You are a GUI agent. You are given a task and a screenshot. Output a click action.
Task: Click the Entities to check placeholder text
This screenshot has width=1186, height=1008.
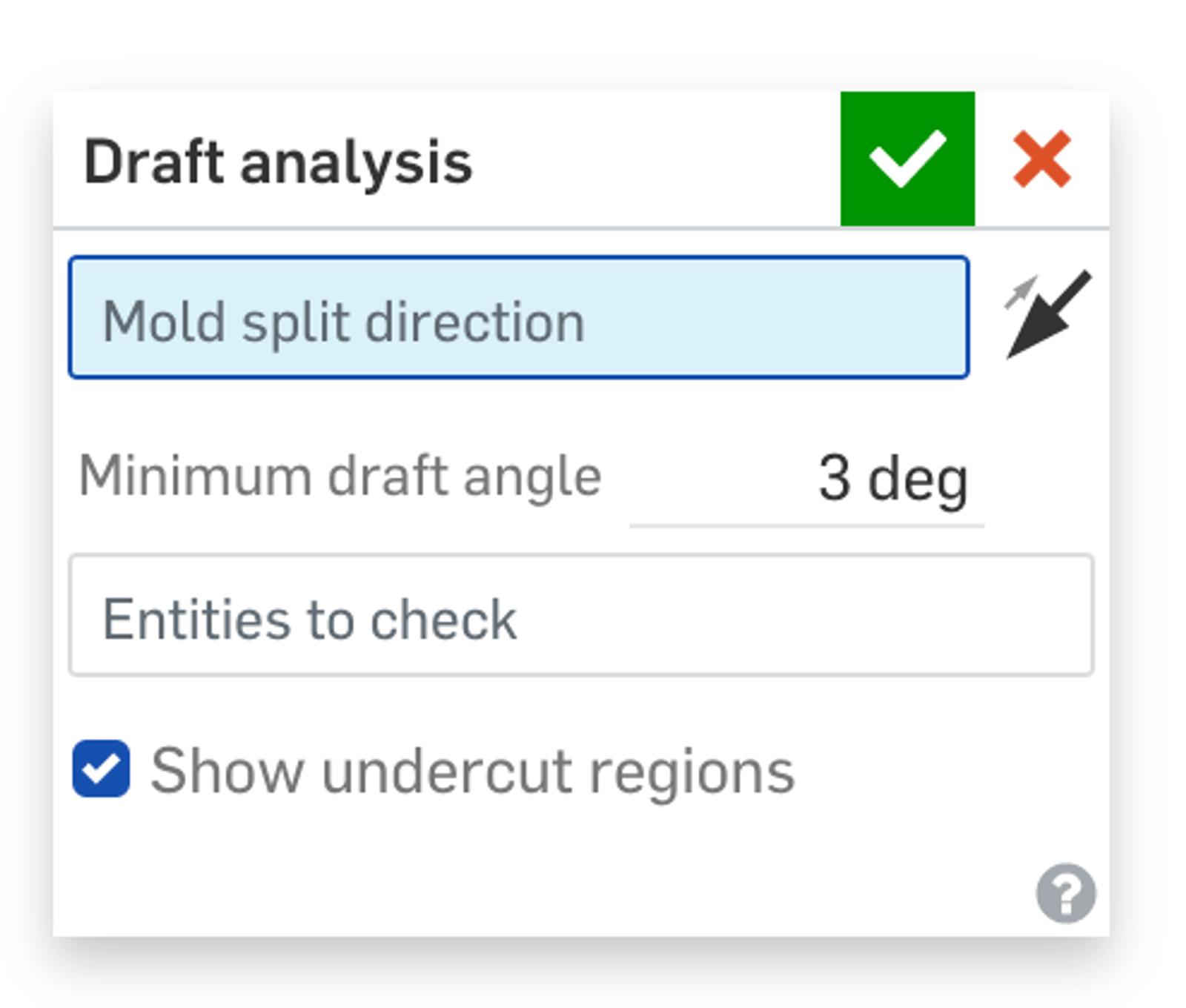[x=309, y=620]
